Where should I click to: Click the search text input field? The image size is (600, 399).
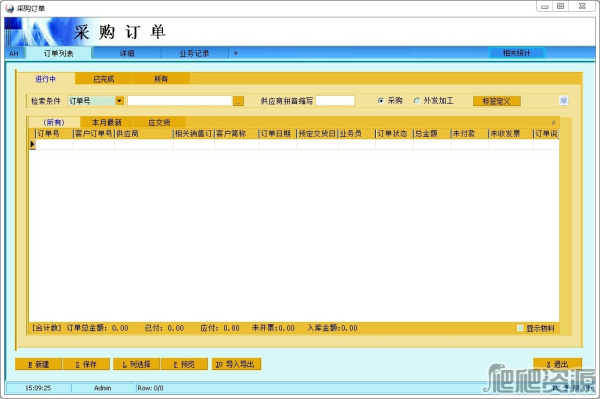pyautogui.click(x=180, y=101)
